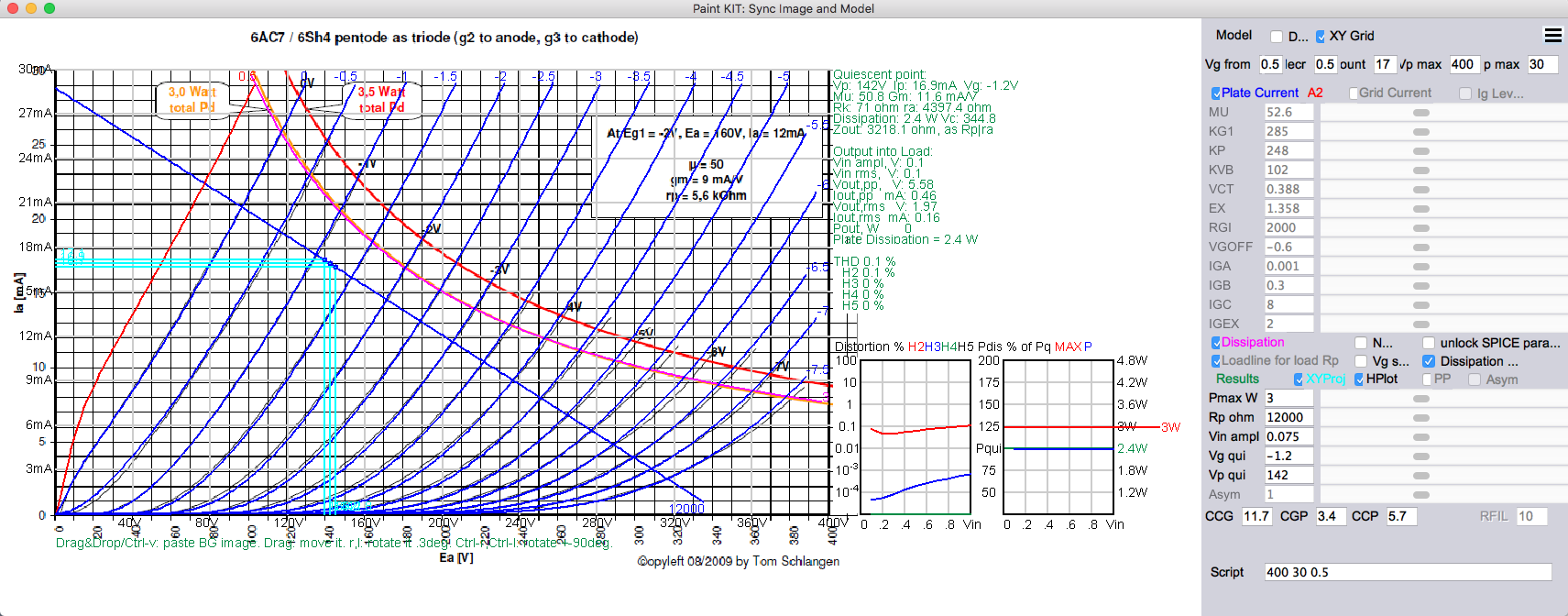The image size is (1568, 616).
Task: Click the MU value field 52.6
Action: click(1288, 112)
